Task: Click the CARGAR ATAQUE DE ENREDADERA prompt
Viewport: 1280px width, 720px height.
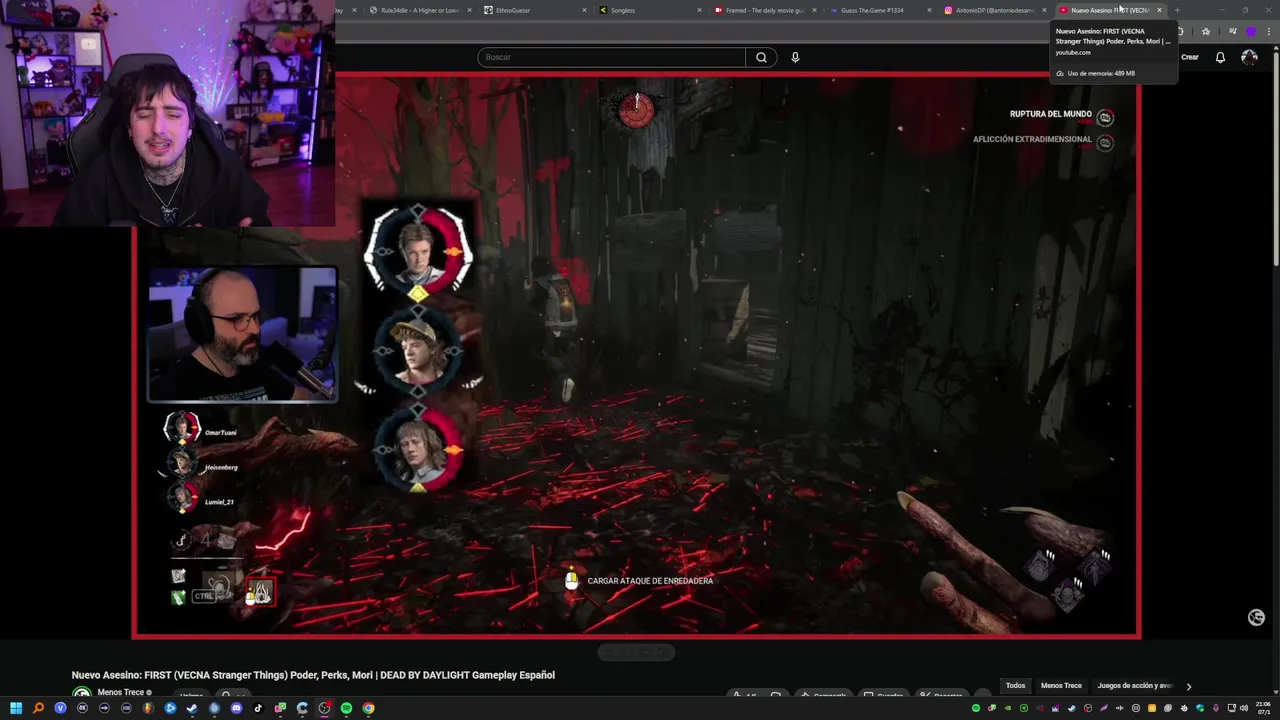Action: coord(650,581)
